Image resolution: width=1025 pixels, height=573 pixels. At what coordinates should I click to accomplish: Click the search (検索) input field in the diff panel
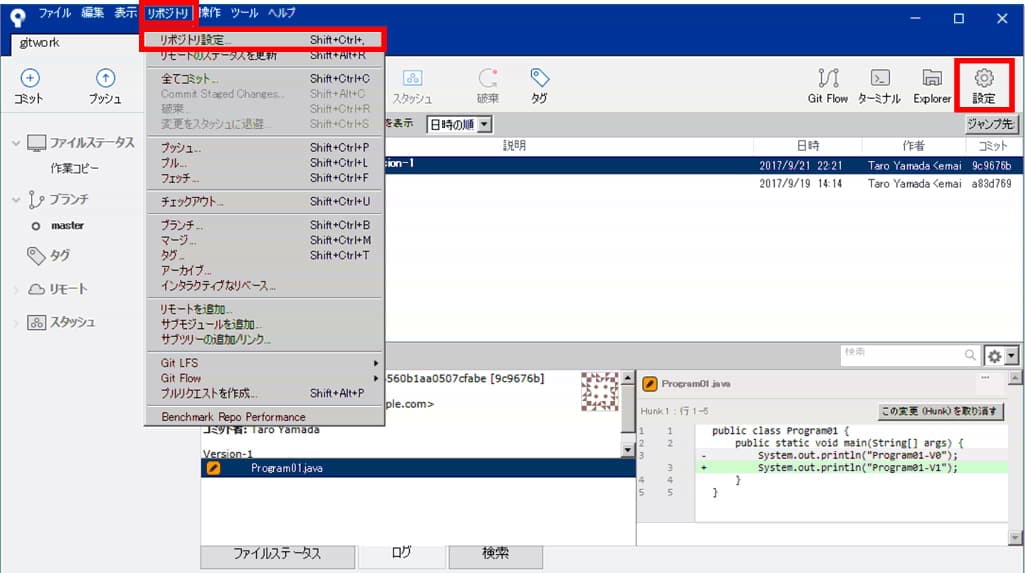pyautogui.click(x=910, y=355)
